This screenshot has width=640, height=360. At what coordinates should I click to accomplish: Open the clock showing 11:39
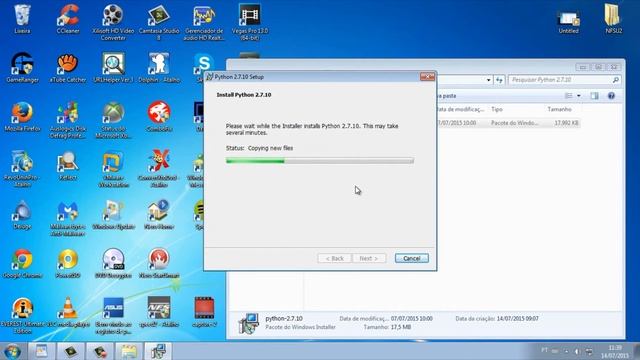(615, 351)
